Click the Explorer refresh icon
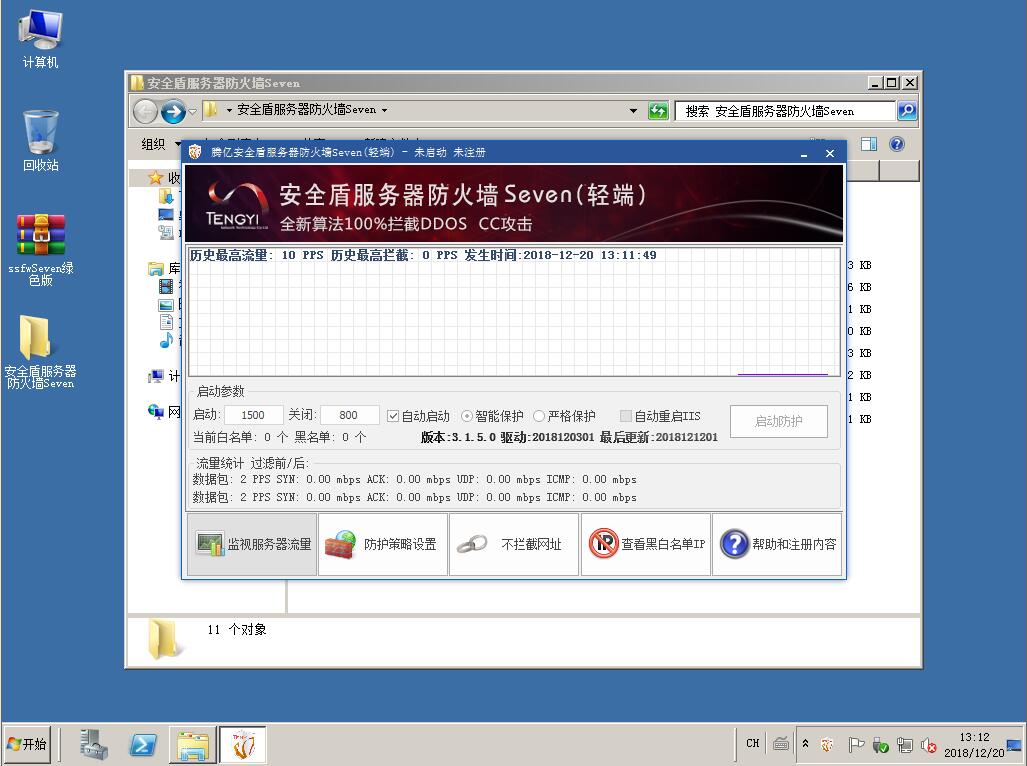 click(x=658, y=111)
